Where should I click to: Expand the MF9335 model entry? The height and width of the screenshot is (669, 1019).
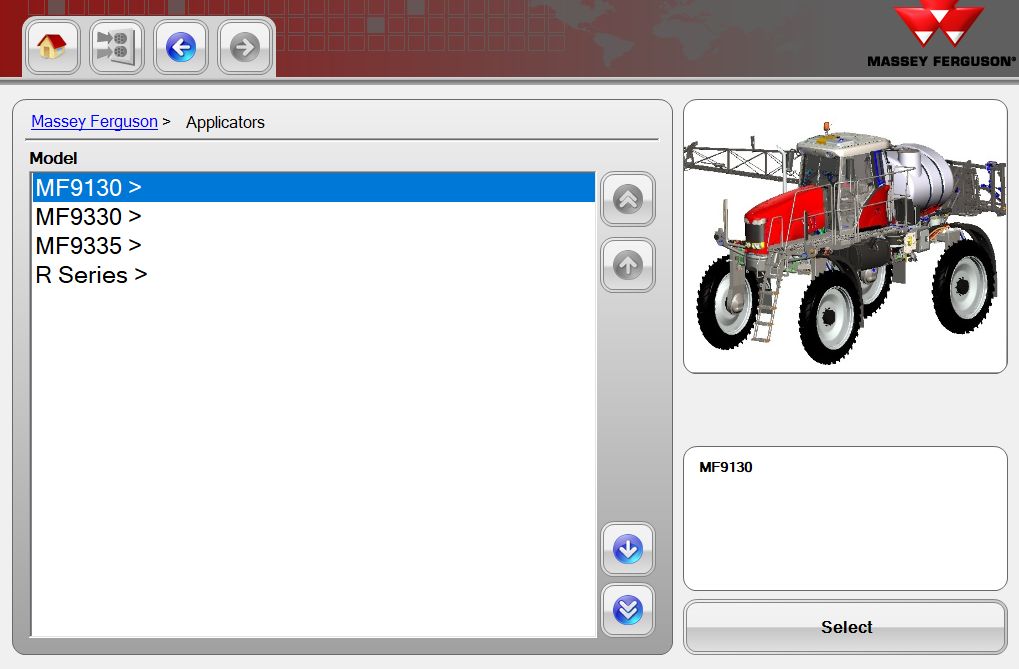[88, 245]
